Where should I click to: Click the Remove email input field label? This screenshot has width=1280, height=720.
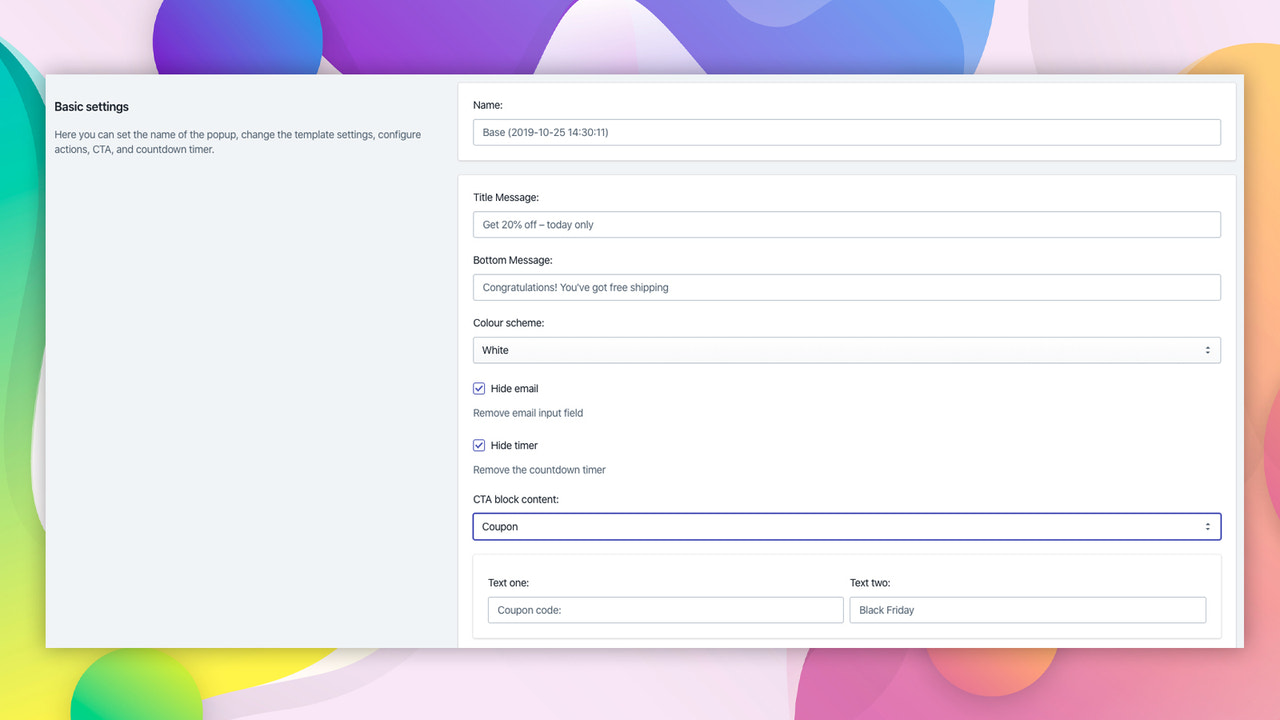[x=528, y=412]
